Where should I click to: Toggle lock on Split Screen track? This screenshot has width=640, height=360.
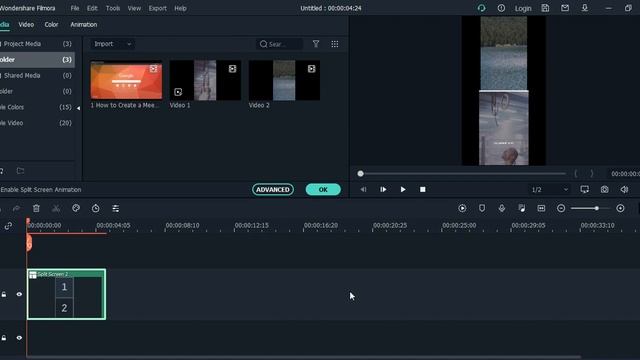coord(4,294)
